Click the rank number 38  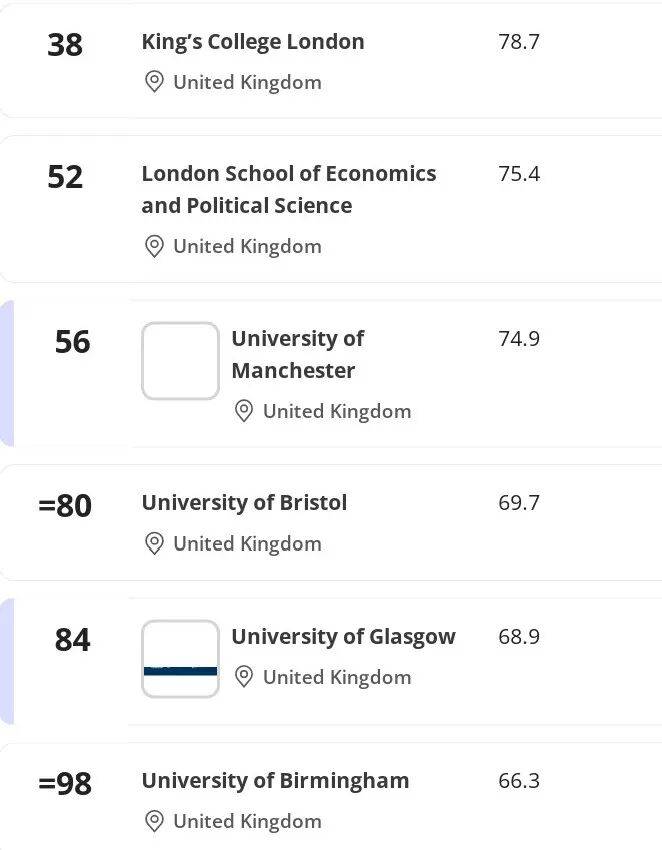tap(65, 45)
